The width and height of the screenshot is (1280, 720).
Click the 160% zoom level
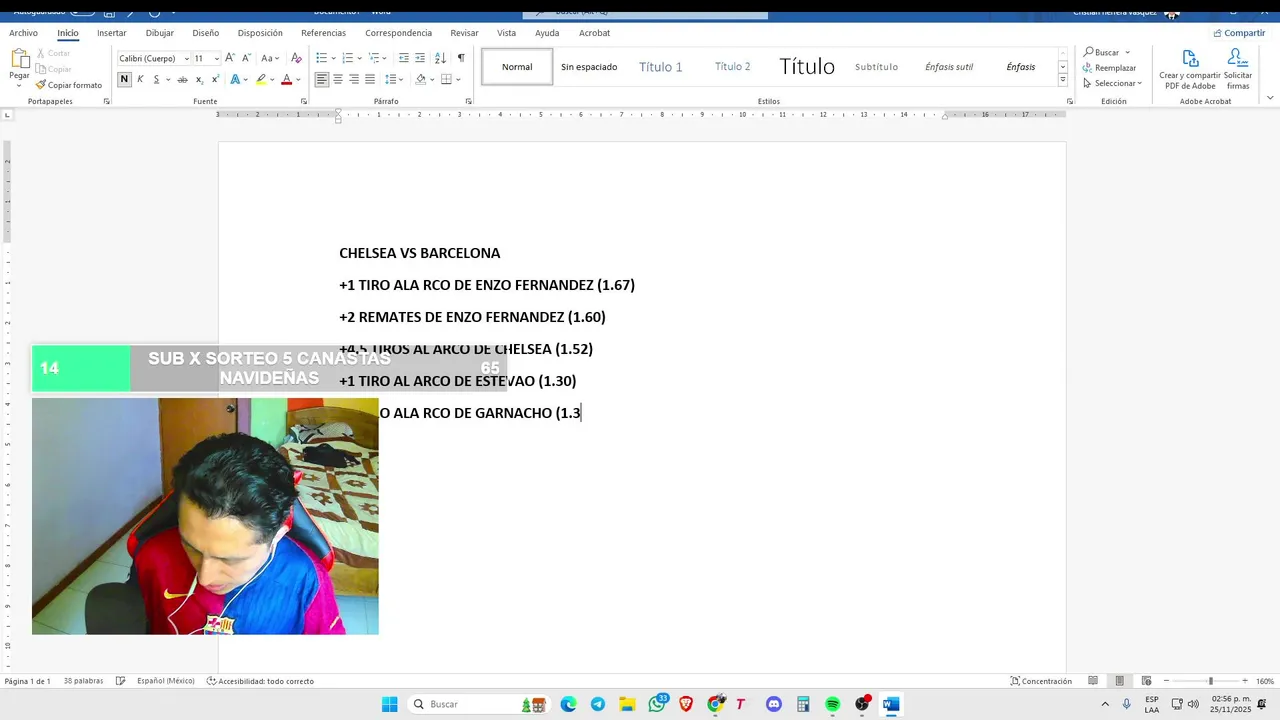tap(1265, 681)
